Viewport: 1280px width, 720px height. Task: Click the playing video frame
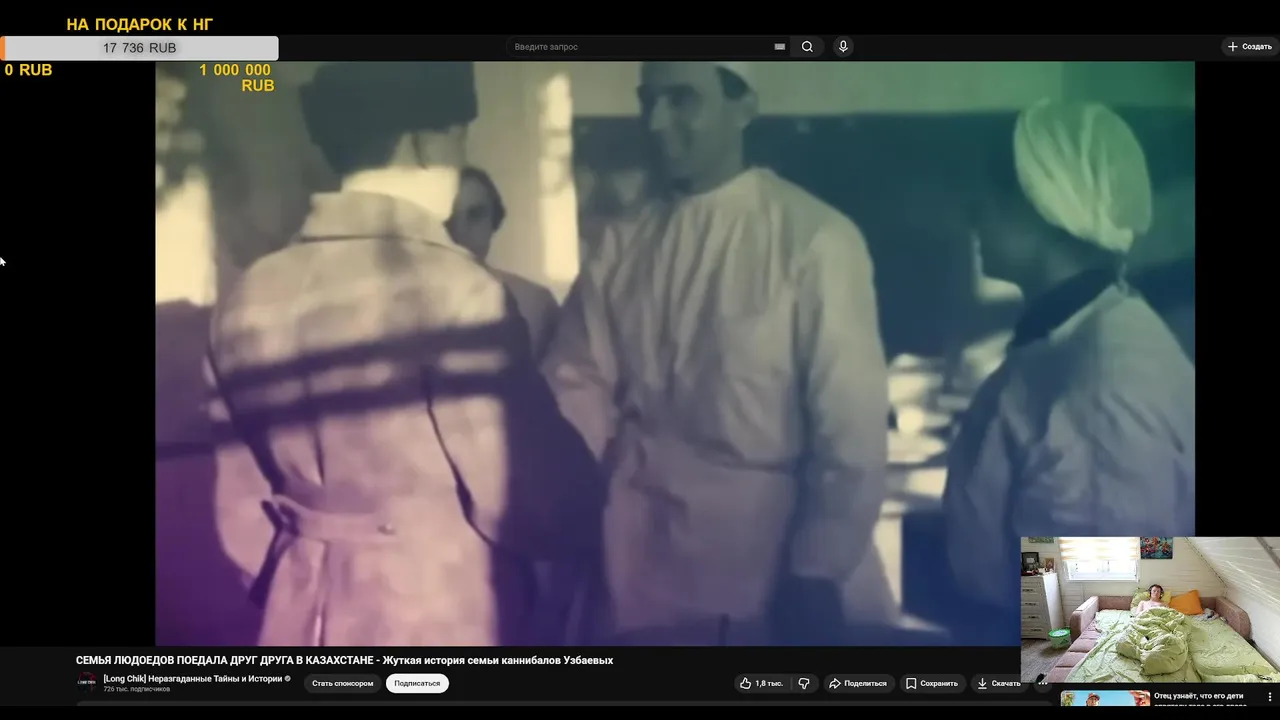coord(675,353)
